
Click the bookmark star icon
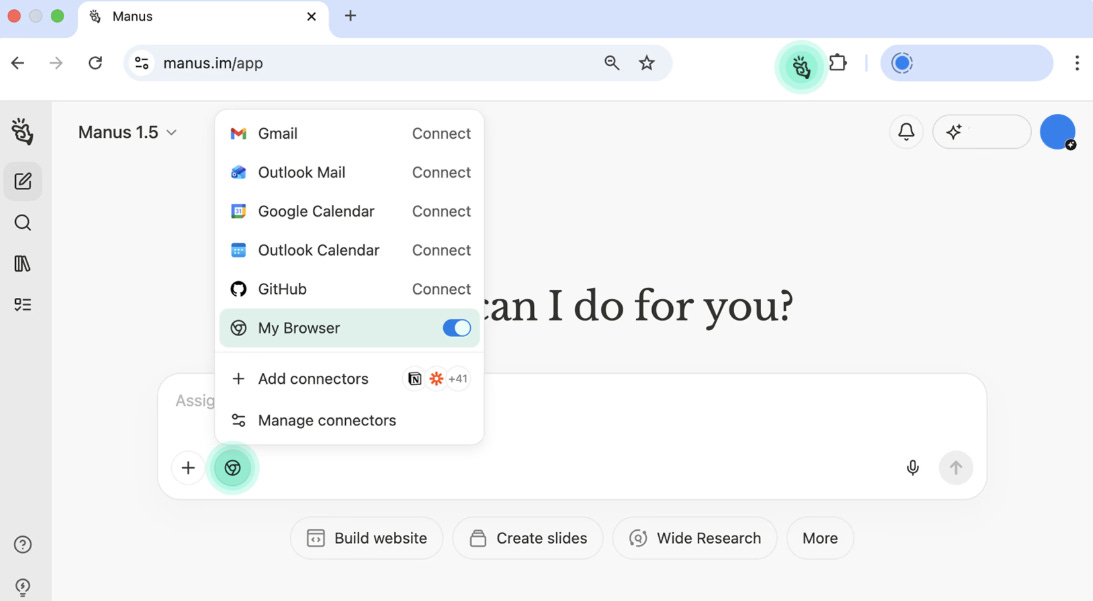tap(647, 63)
